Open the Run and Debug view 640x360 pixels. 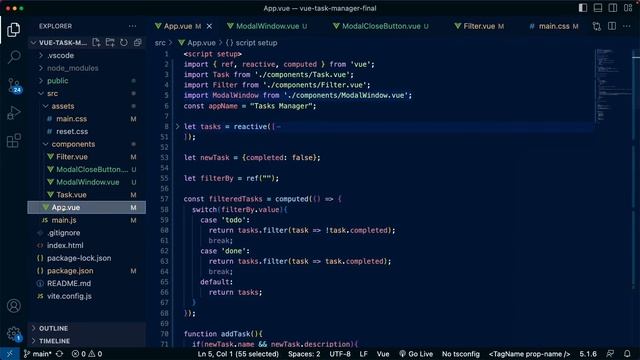14,113
